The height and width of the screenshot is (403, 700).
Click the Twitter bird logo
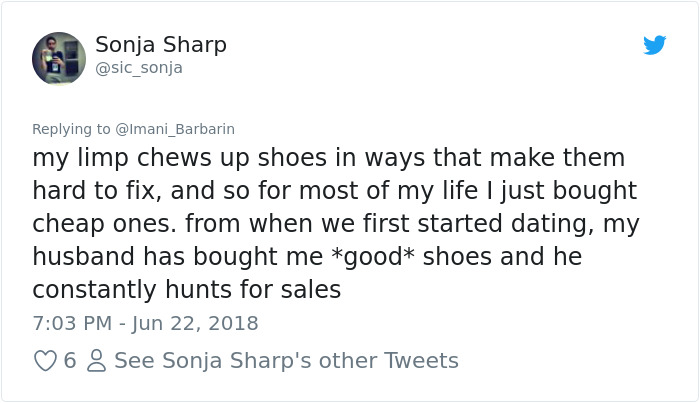pyautogui.click(x=655, y=45)
